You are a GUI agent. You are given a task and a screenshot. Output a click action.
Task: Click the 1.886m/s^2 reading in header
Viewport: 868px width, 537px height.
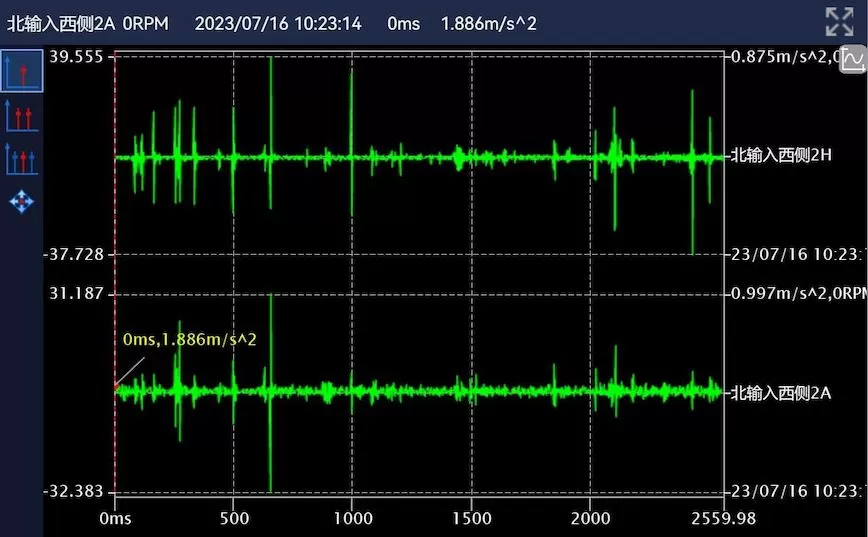488,23
